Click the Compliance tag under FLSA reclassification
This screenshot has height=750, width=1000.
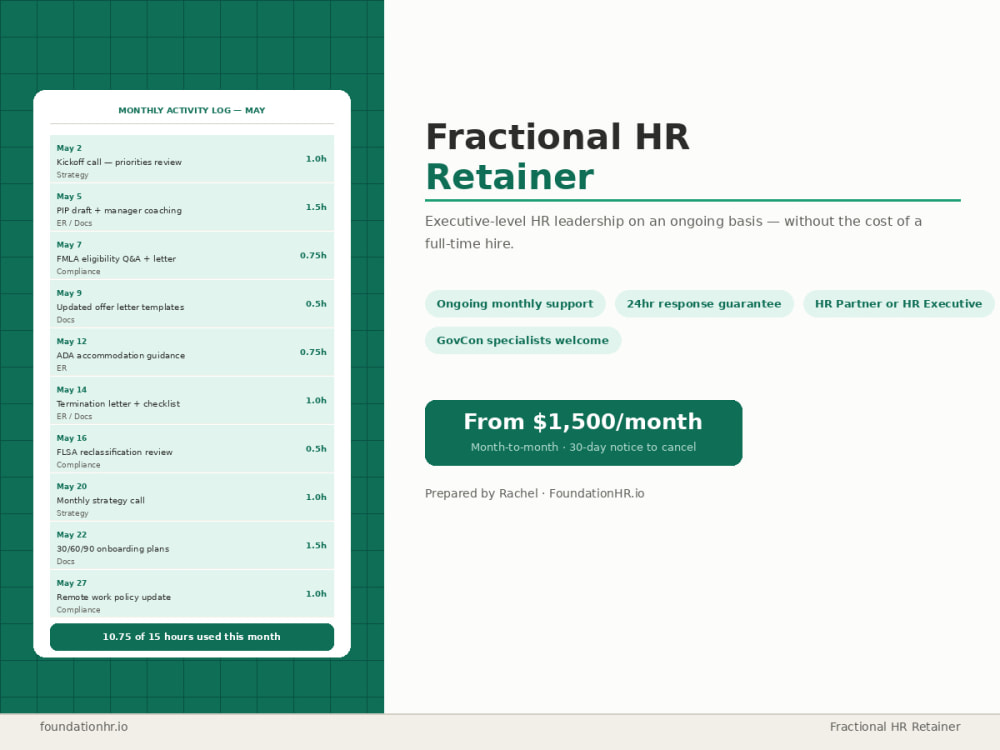tap(78, 465)
